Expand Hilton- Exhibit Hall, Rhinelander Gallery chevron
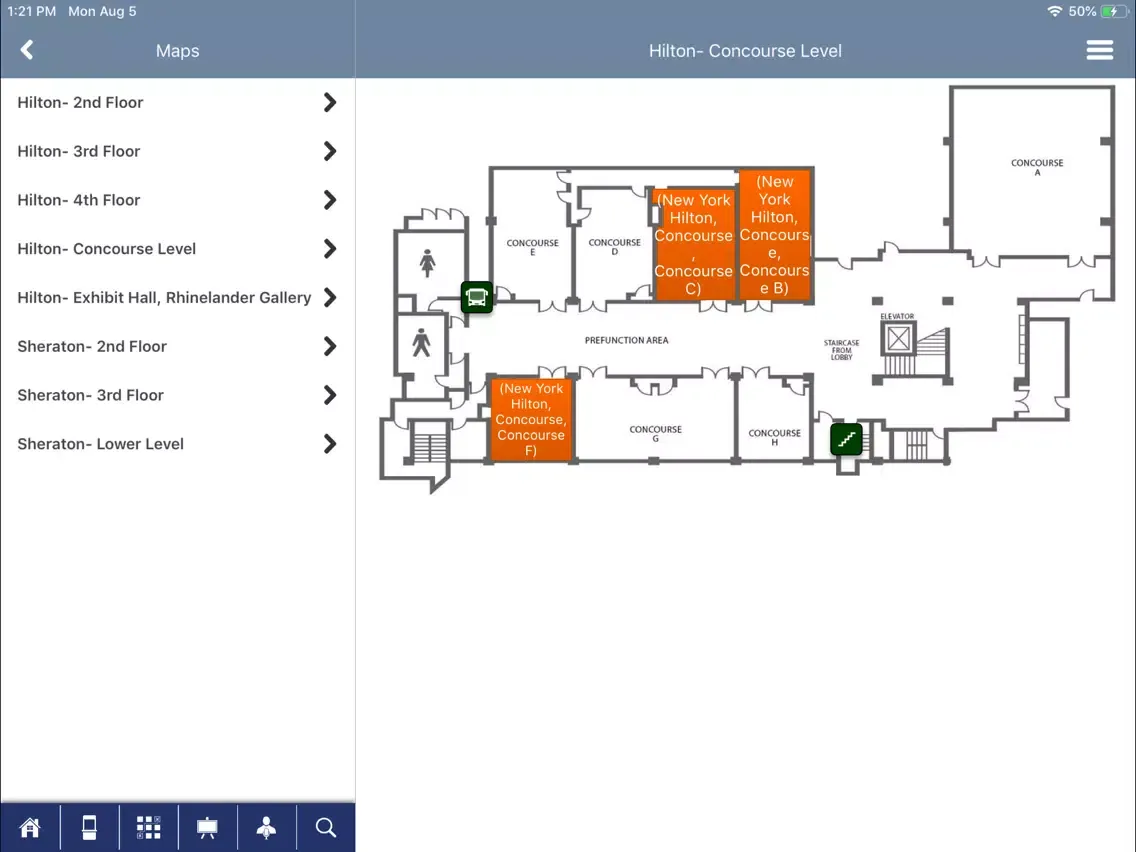Viewport: 1136px width, 852px height. 330,297
